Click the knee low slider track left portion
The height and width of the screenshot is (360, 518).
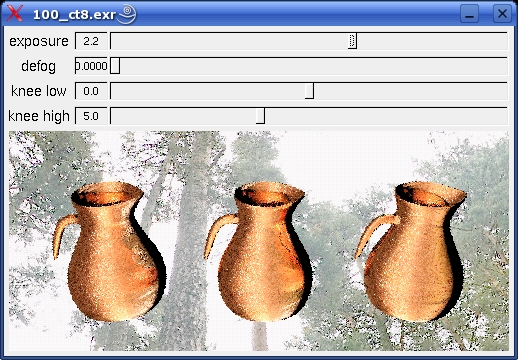pyautogui.click(x=167, y=91)
